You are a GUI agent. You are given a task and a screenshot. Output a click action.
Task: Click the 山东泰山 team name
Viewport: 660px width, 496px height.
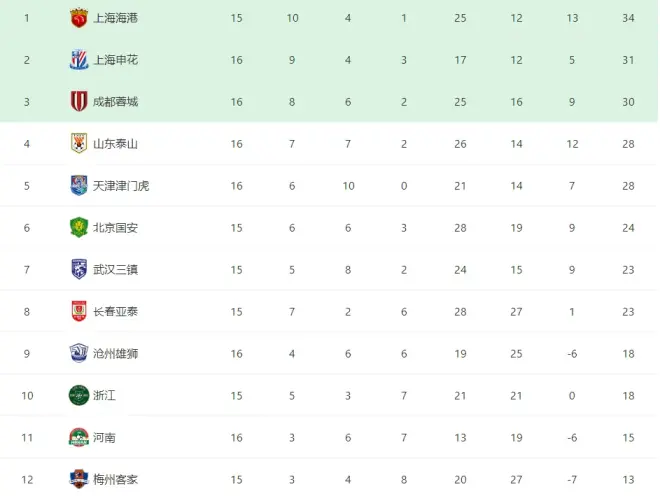pyautogui.click(x=115, y=144)
